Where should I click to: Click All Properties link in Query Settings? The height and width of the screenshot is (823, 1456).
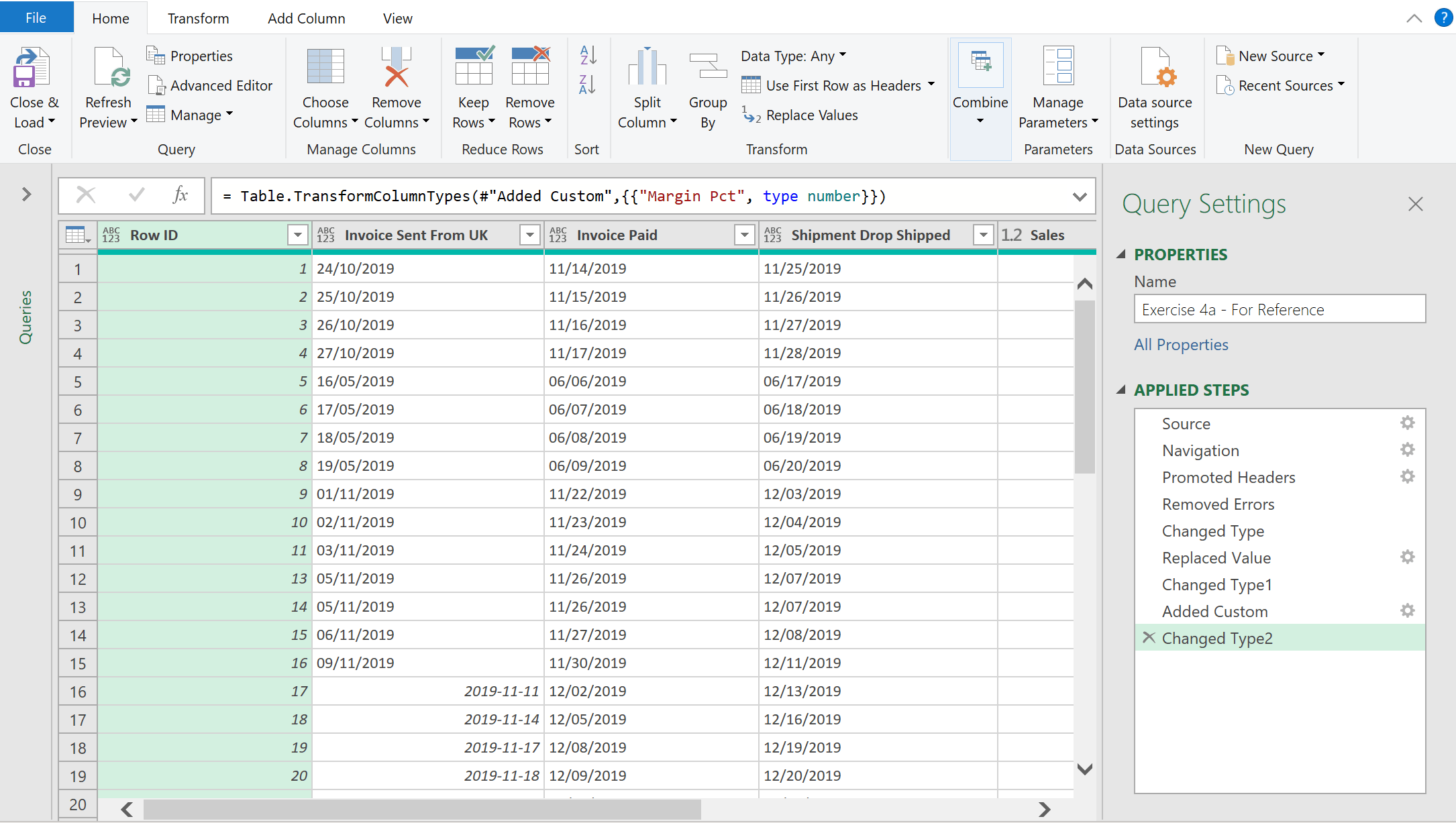tap(1181, 344)
